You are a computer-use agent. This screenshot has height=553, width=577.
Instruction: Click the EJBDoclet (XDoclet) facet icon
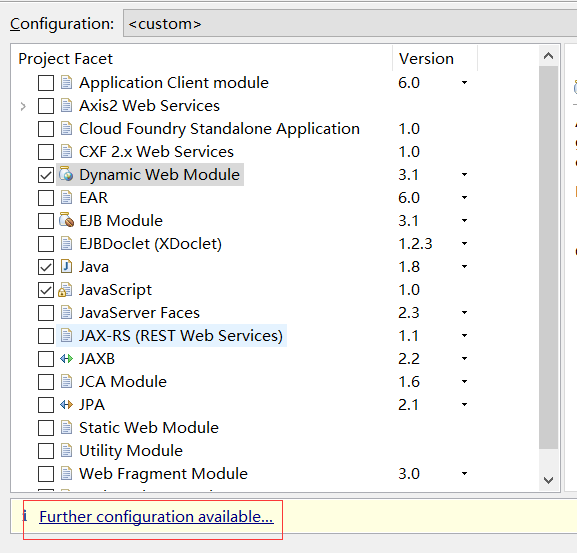(66, 244)
